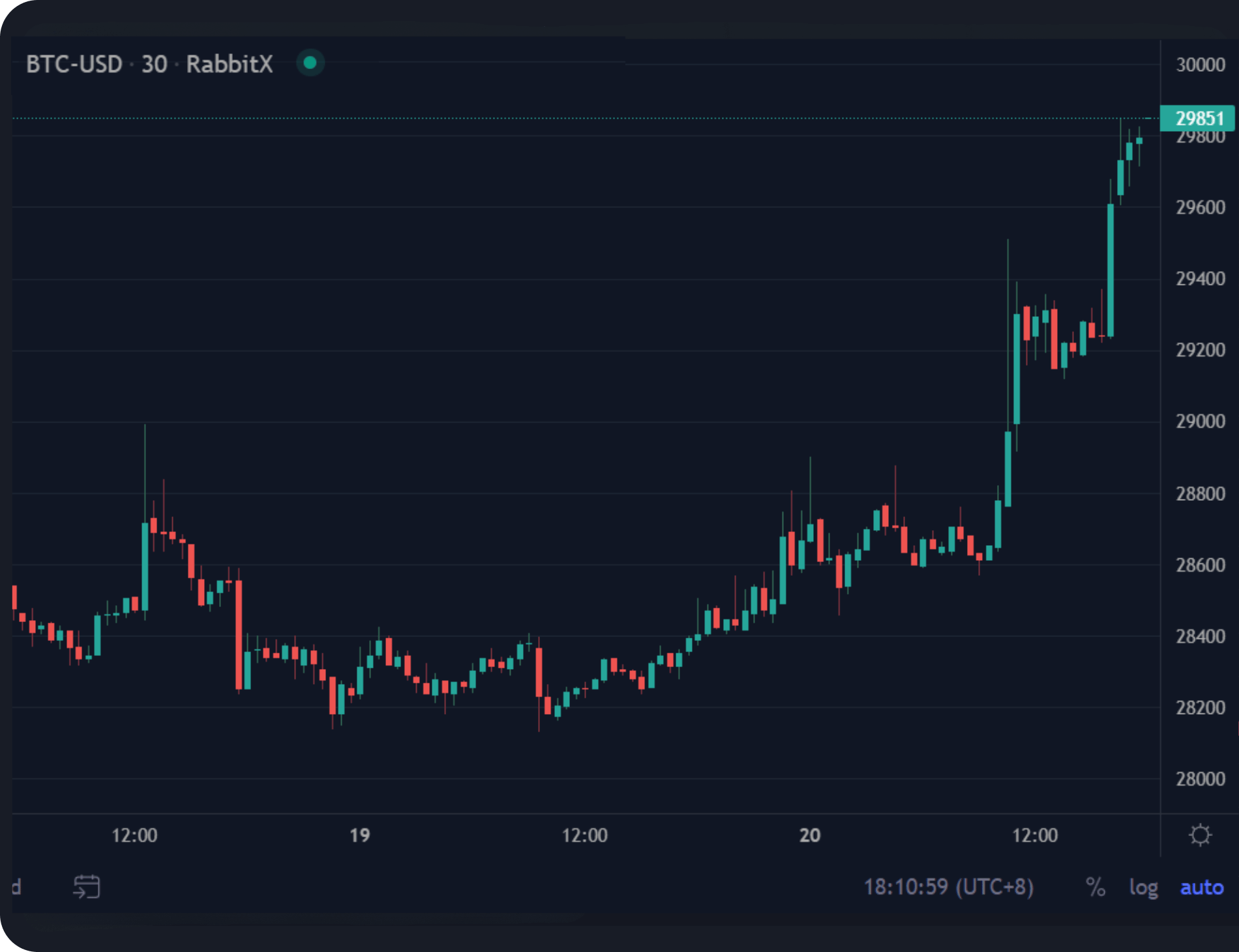This screenshot has width=1239, height=952.
Task: Click the 28200 price axis label
Action: [x=1201, y=707]
